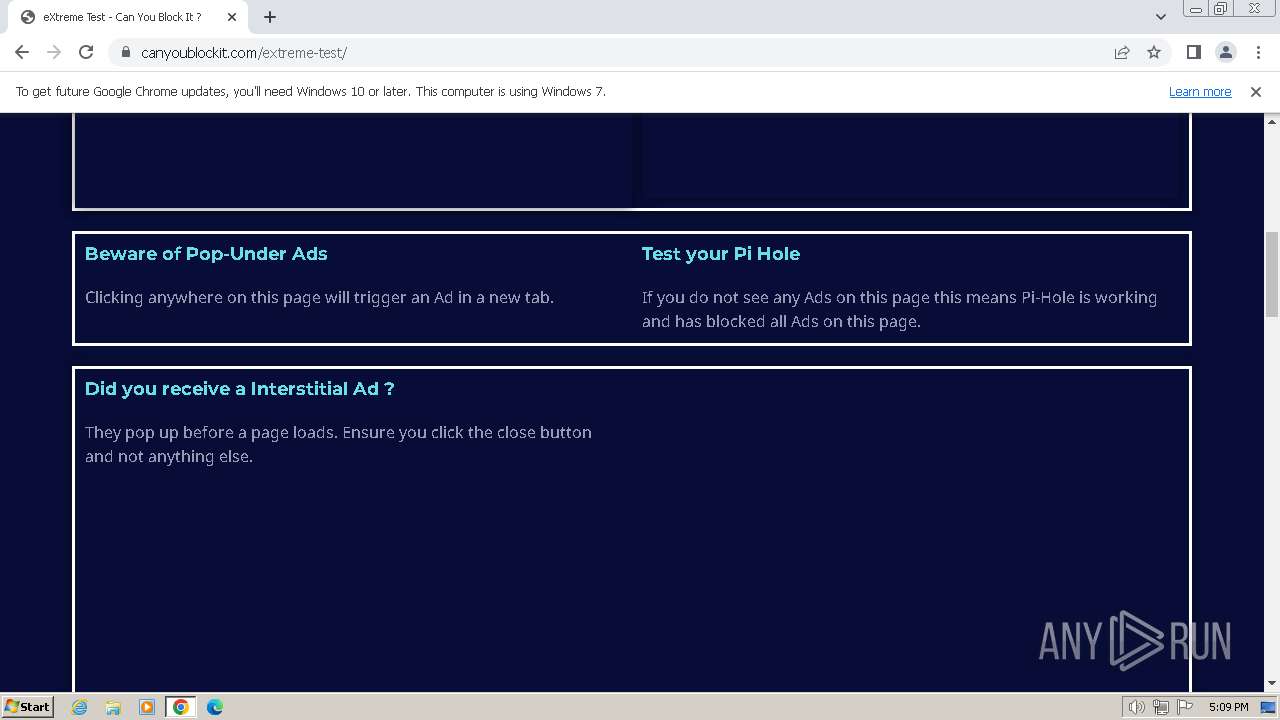Image resolution: width=1280 pixels, height=720 pixels.
Task: Click the 'They pop up before a page loads' paragraph
Action: pos(338,444)
